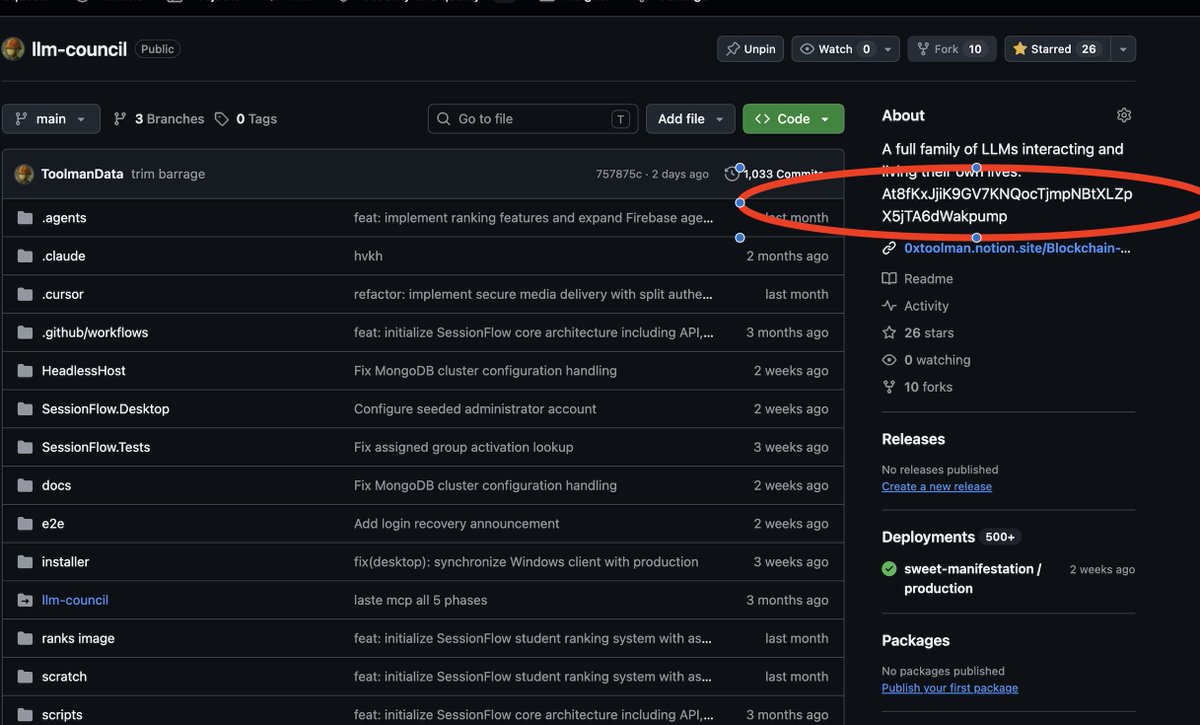Open the SessionFlow.Desktop folder
Image resolution: width=1200 pixels, height=725 pixels.
(x=106, y=409)
